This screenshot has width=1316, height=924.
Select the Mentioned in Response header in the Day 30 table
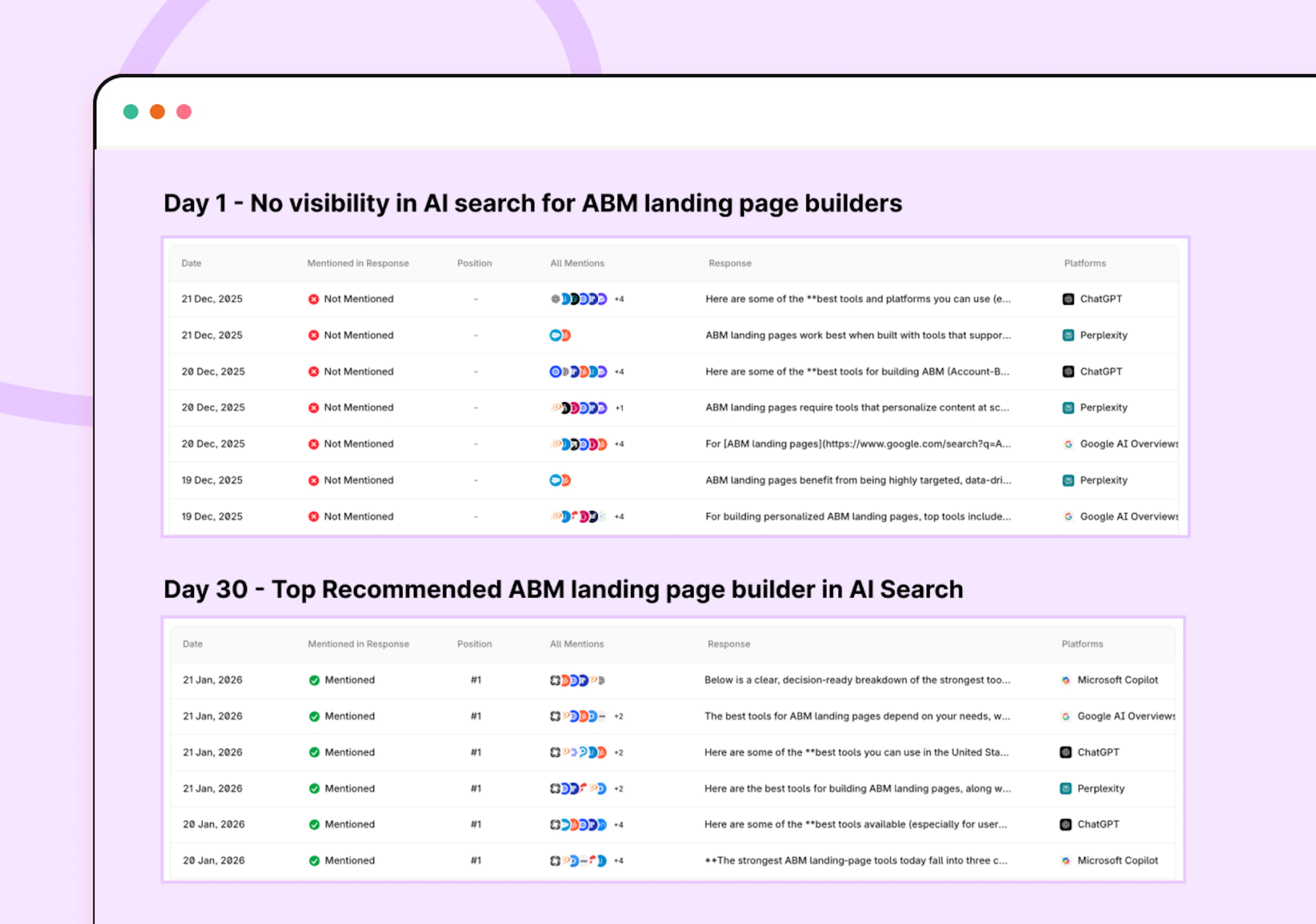pyautogui.click(x=359, y=644)
